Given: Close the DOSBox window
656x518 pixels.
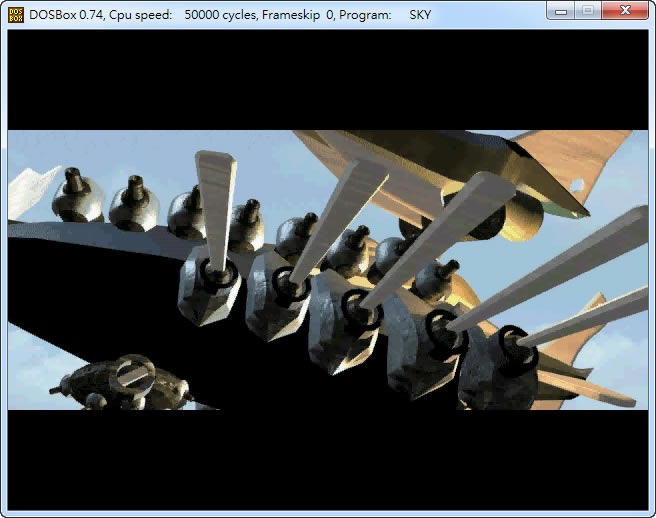Looking at the screenshot, I should click(625, 11).
